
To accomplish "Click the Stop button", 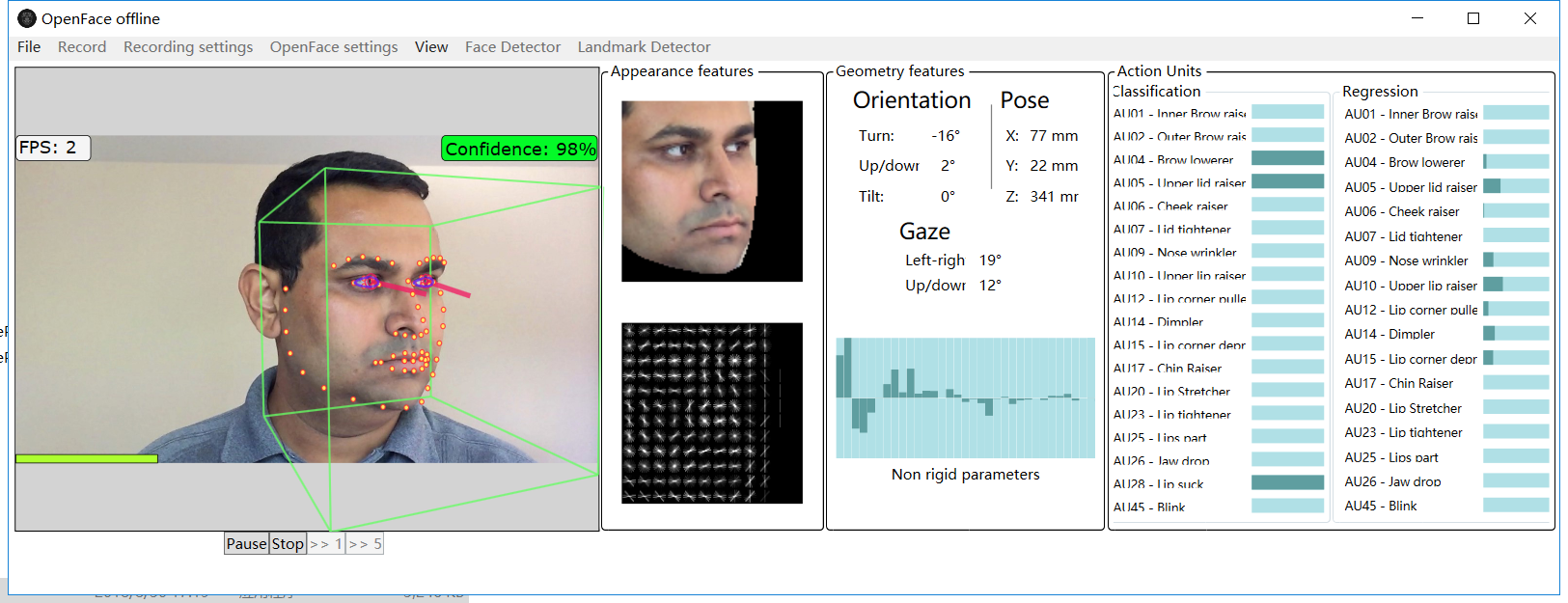I will click(288, 544).
